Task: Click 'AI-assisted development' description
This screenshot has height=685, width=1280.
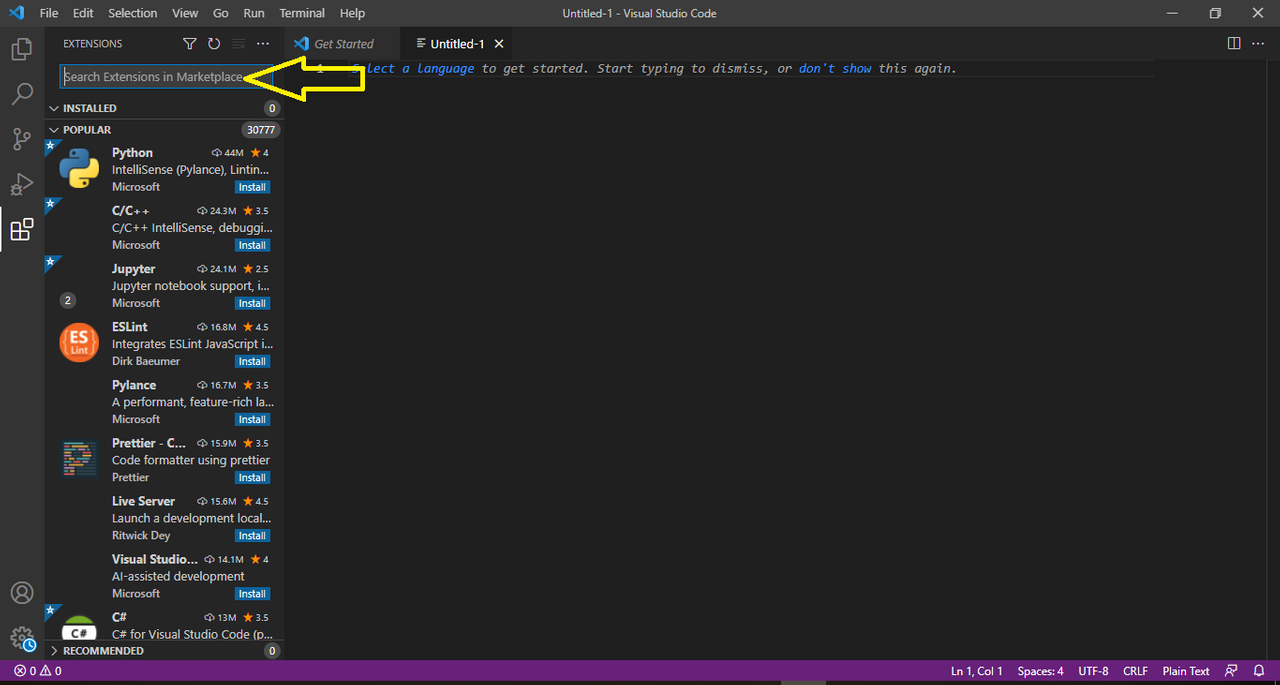Action: coord(178,576)
